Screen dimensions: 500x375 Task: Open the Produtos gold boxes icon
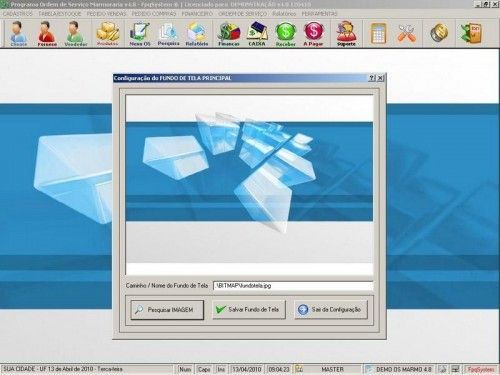click(108, 33)
